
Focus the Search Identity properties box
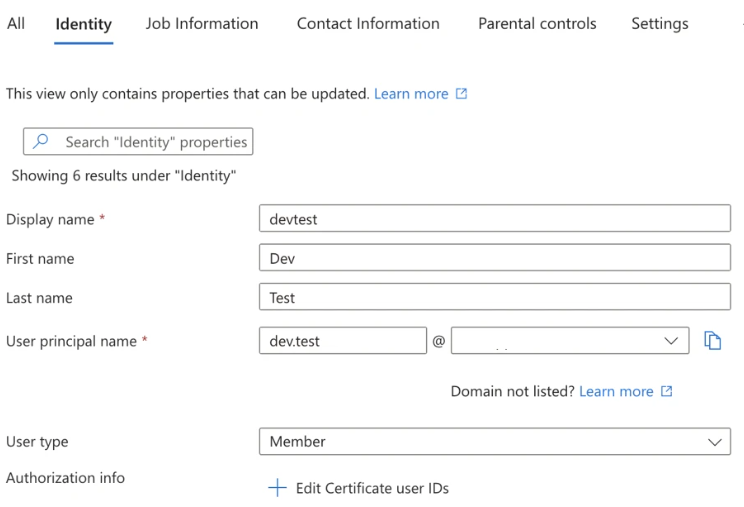pos(138,141)
